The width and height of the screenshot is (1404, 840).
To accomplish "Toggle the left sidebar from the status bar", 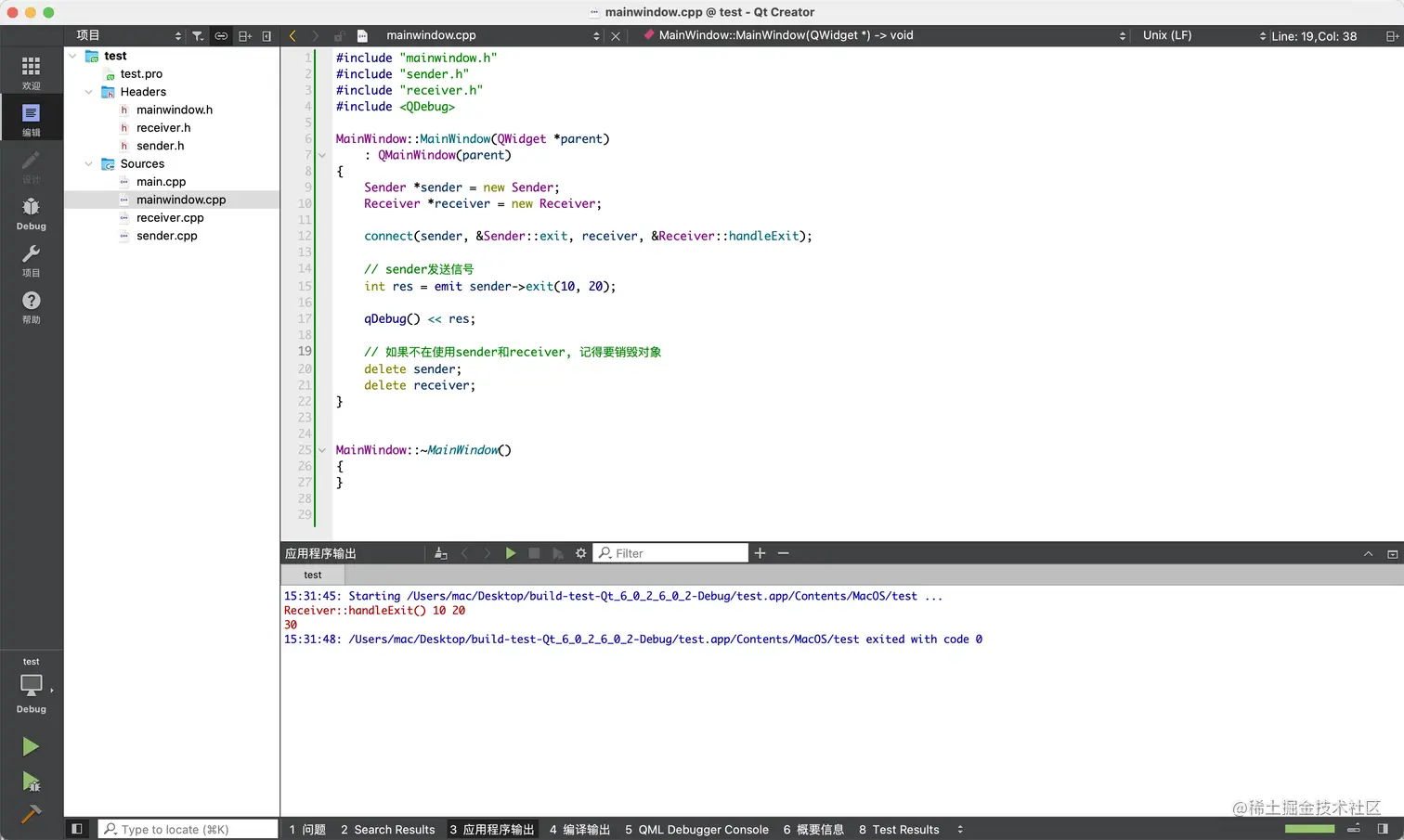I will click(x=77, y=829).
